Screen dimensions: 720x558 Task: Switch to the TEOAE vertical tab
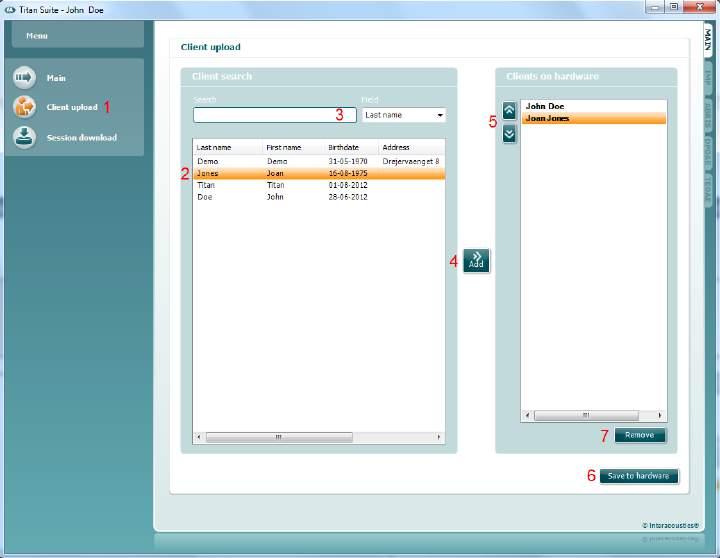pyautogui.click(x=708, y=189)
